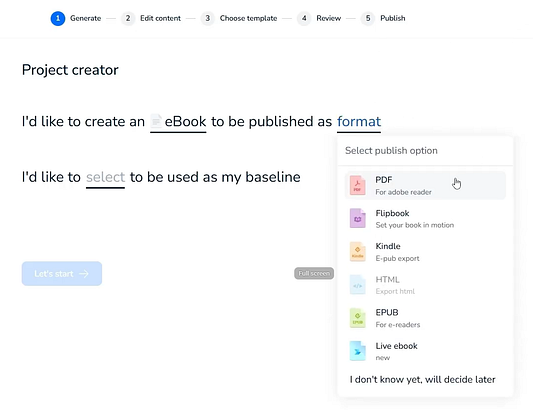Click the cyan Live ebook icon
533x419 pixels.
click(358, 351)
